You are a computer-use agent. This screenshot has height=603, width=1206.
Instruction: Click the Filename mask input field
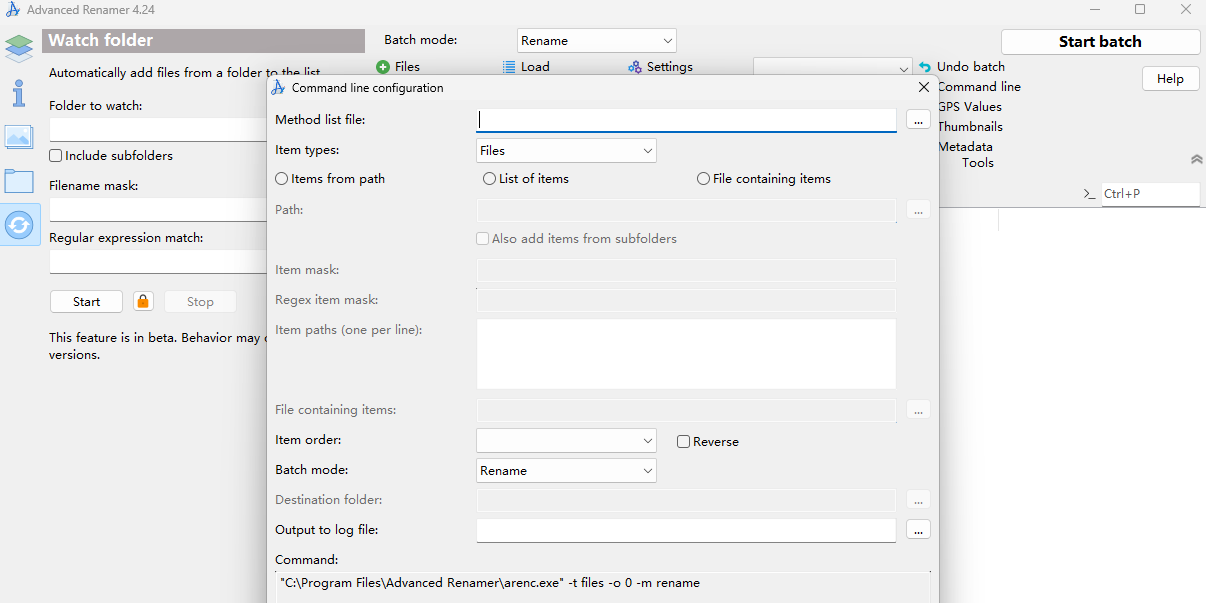pos(158,210)
